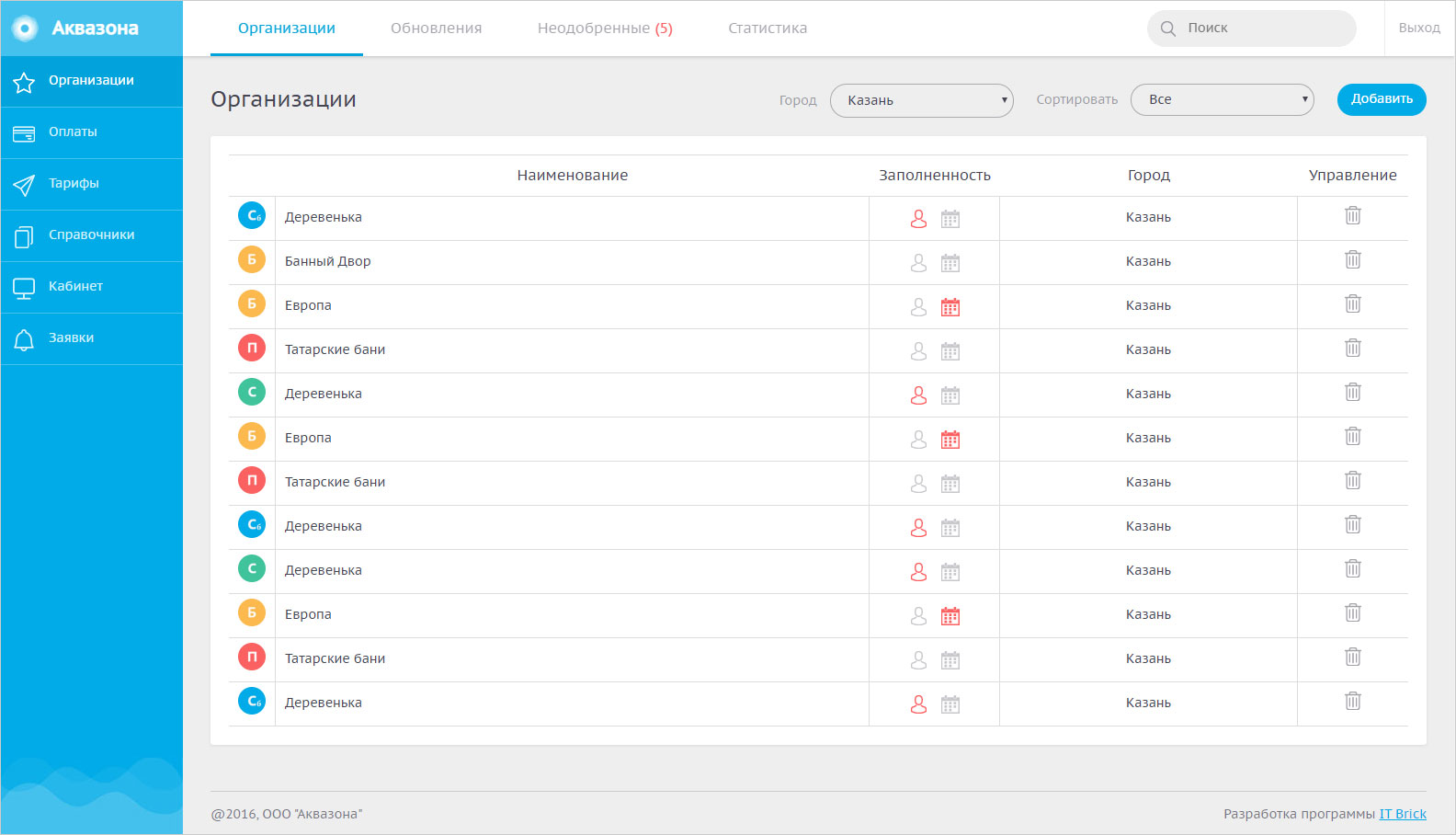Click the Выход logout link

(1419, 29)
